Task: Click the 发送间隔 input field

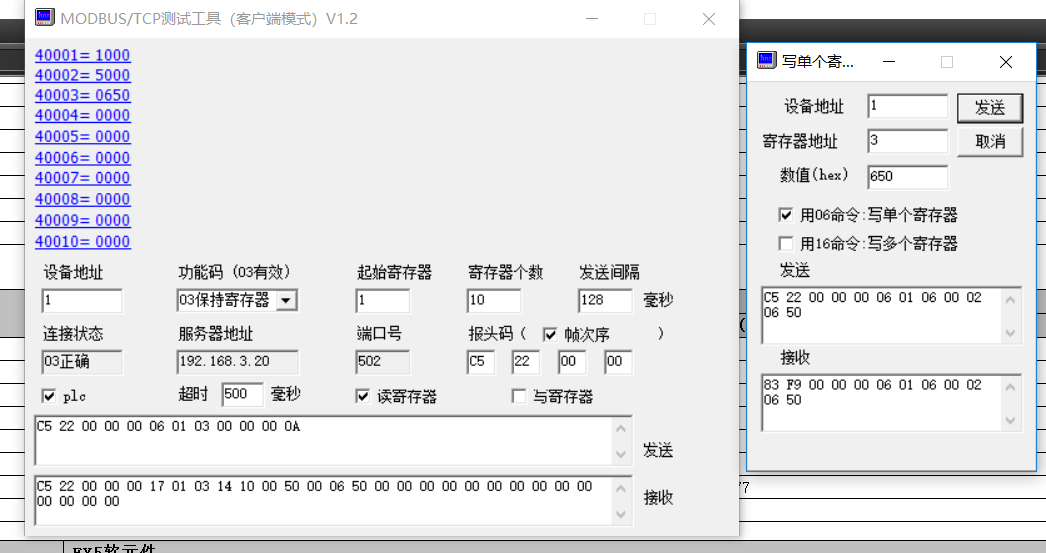Action: (604, 301)
